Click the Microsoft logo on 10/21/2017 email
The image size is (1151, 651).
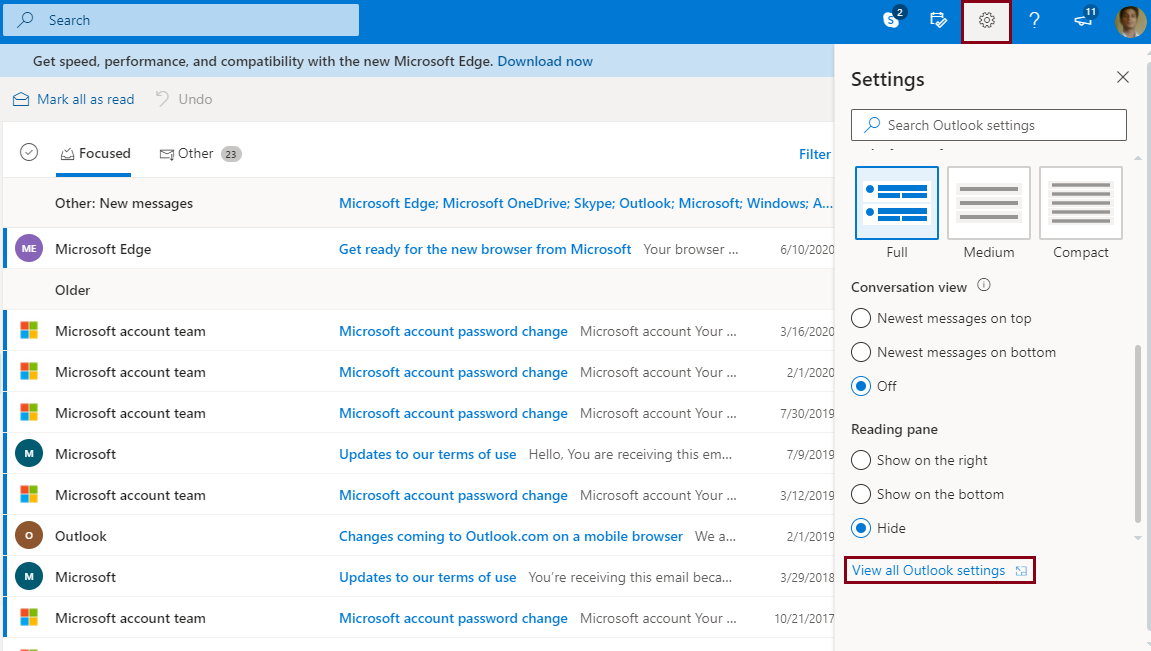(x=29, y=618)
